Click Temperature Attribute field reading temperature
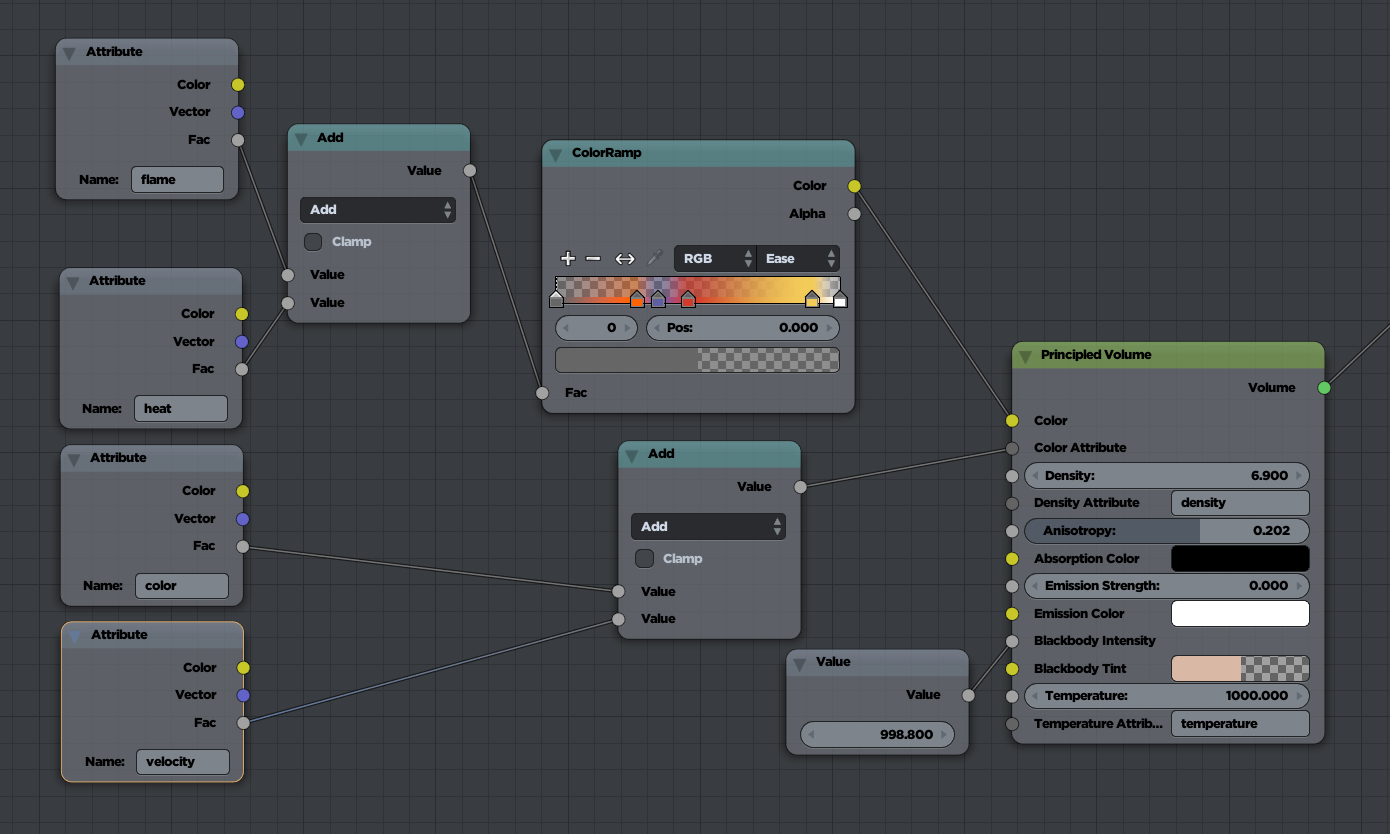This screenshot has height=834, width=1390. 1240,724
